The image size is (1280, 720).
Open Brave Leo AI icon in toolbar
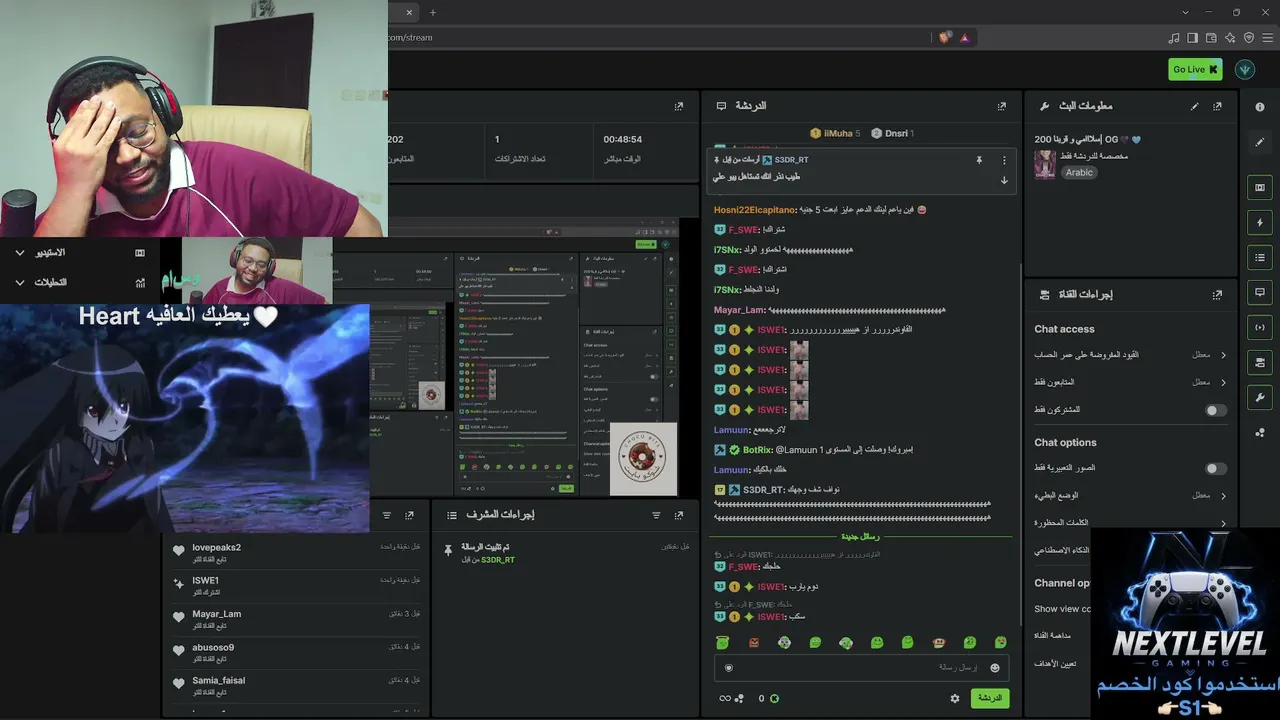(1230, 37)
